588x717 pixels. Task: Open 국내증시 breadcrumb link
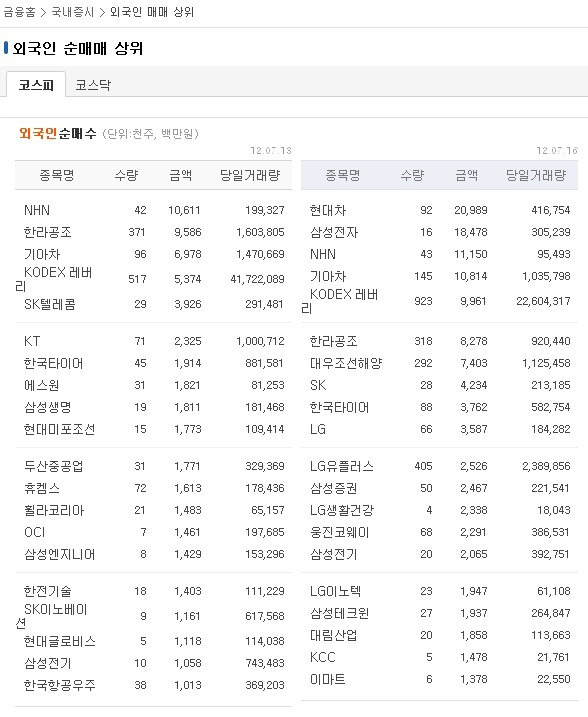point(72,12)
